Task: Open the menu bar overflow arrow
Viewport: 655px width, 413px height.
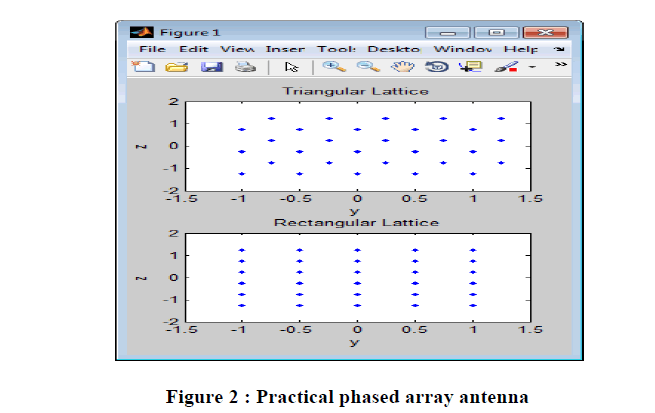Action: (558, 47)
